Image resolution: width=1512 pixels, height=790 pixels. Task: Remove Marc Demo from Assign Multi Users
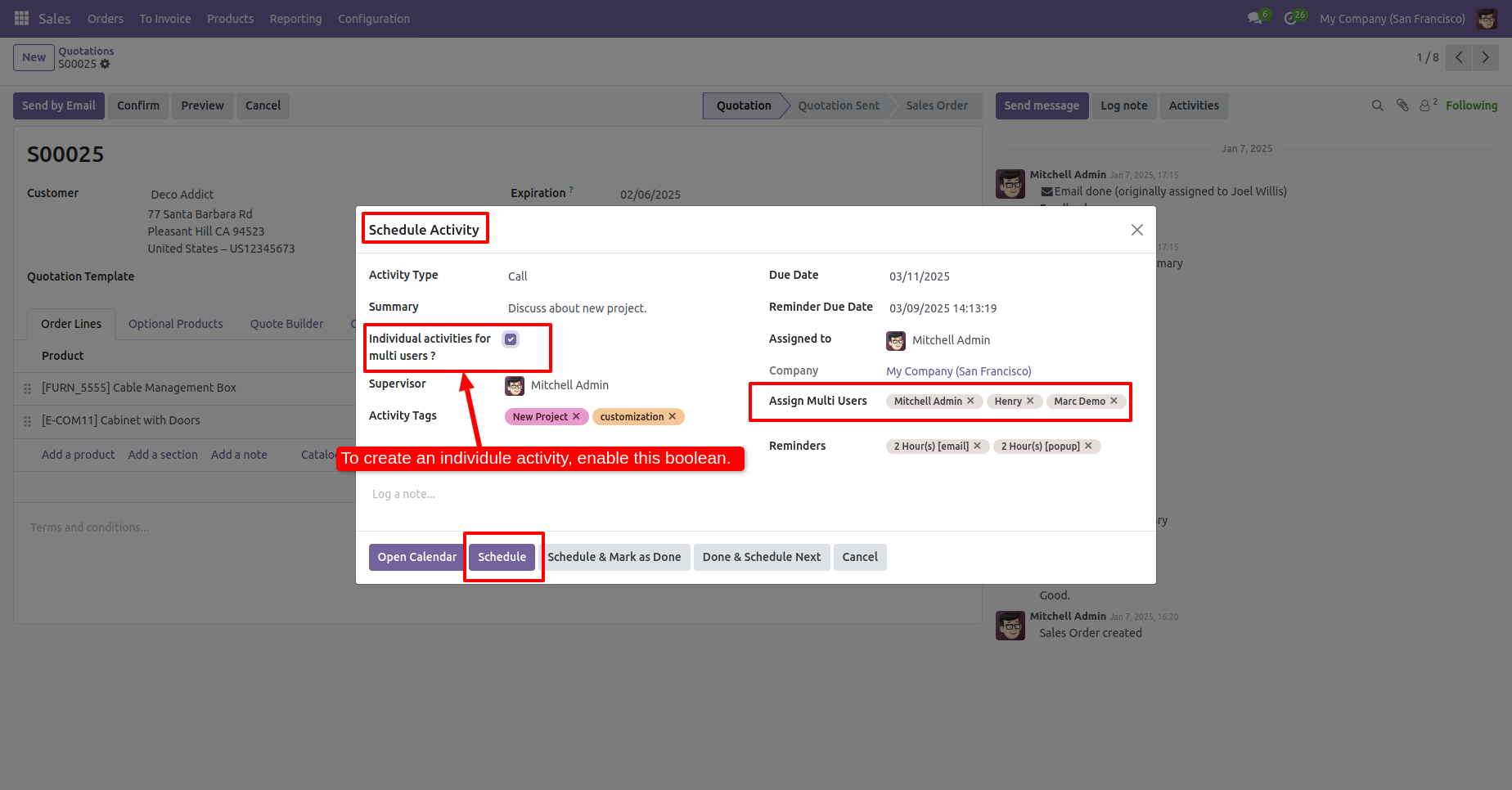pos(1114,401)
